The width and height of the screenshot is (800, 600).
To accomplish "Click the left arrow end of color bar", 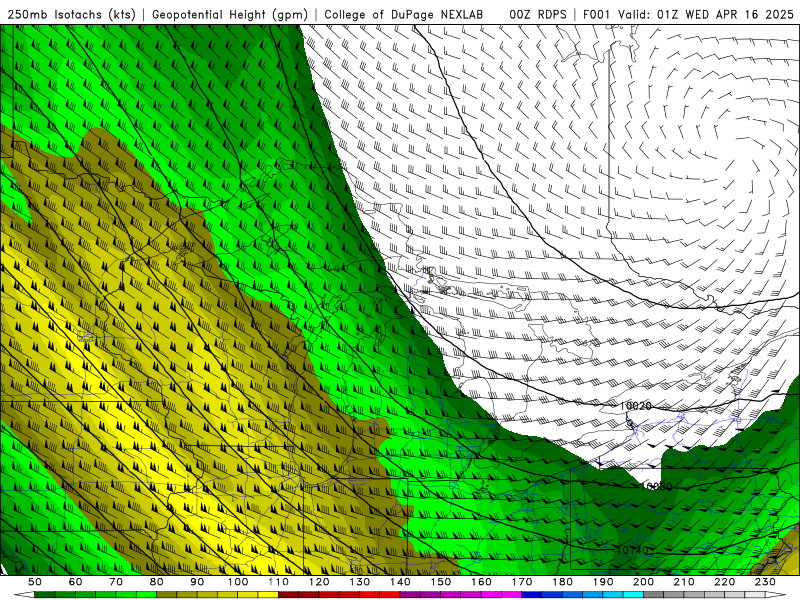I will (24, 594).
